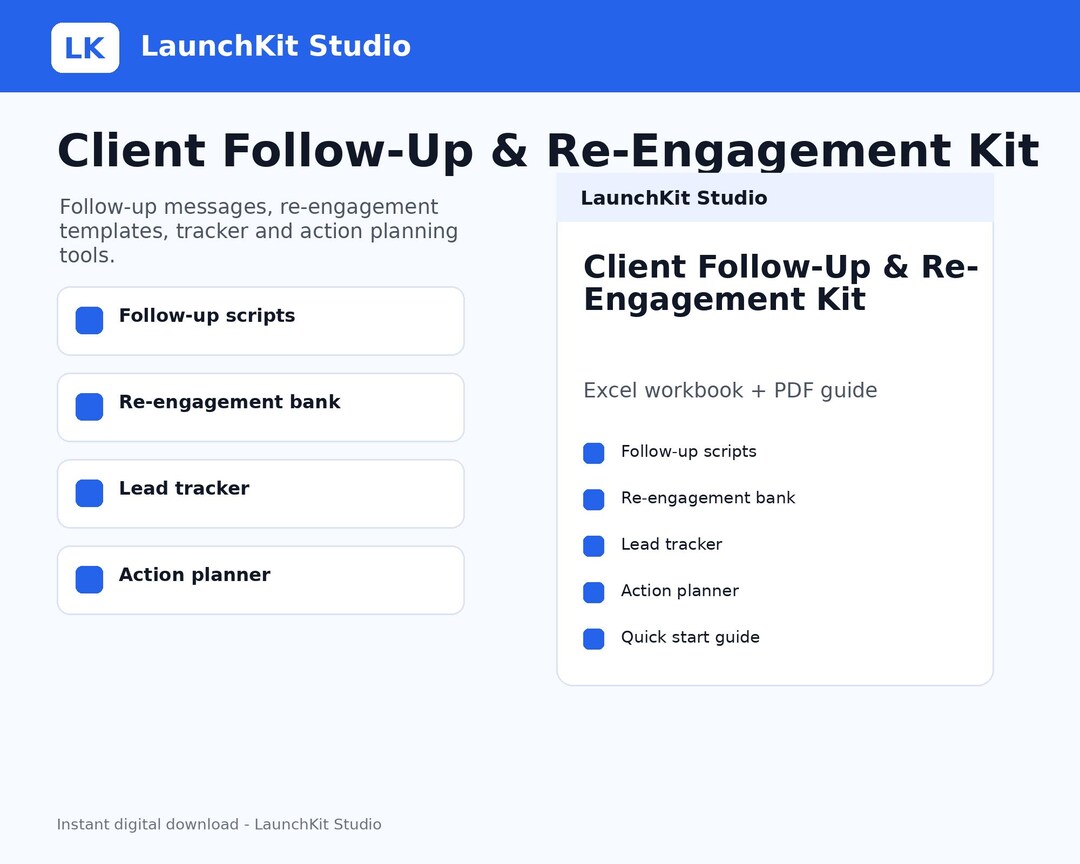Open the Action planner card

(x=260, y=580)
